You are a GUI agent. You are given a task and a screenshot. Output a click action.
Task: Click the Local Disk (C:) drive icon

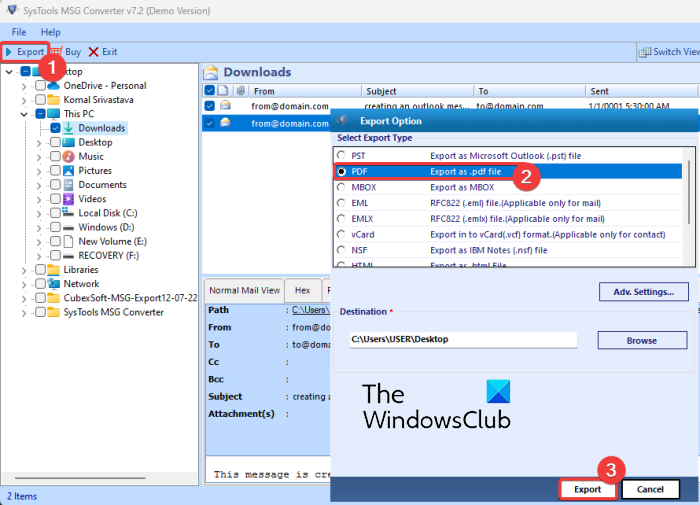pyautogui.click(x=69, y=213)
